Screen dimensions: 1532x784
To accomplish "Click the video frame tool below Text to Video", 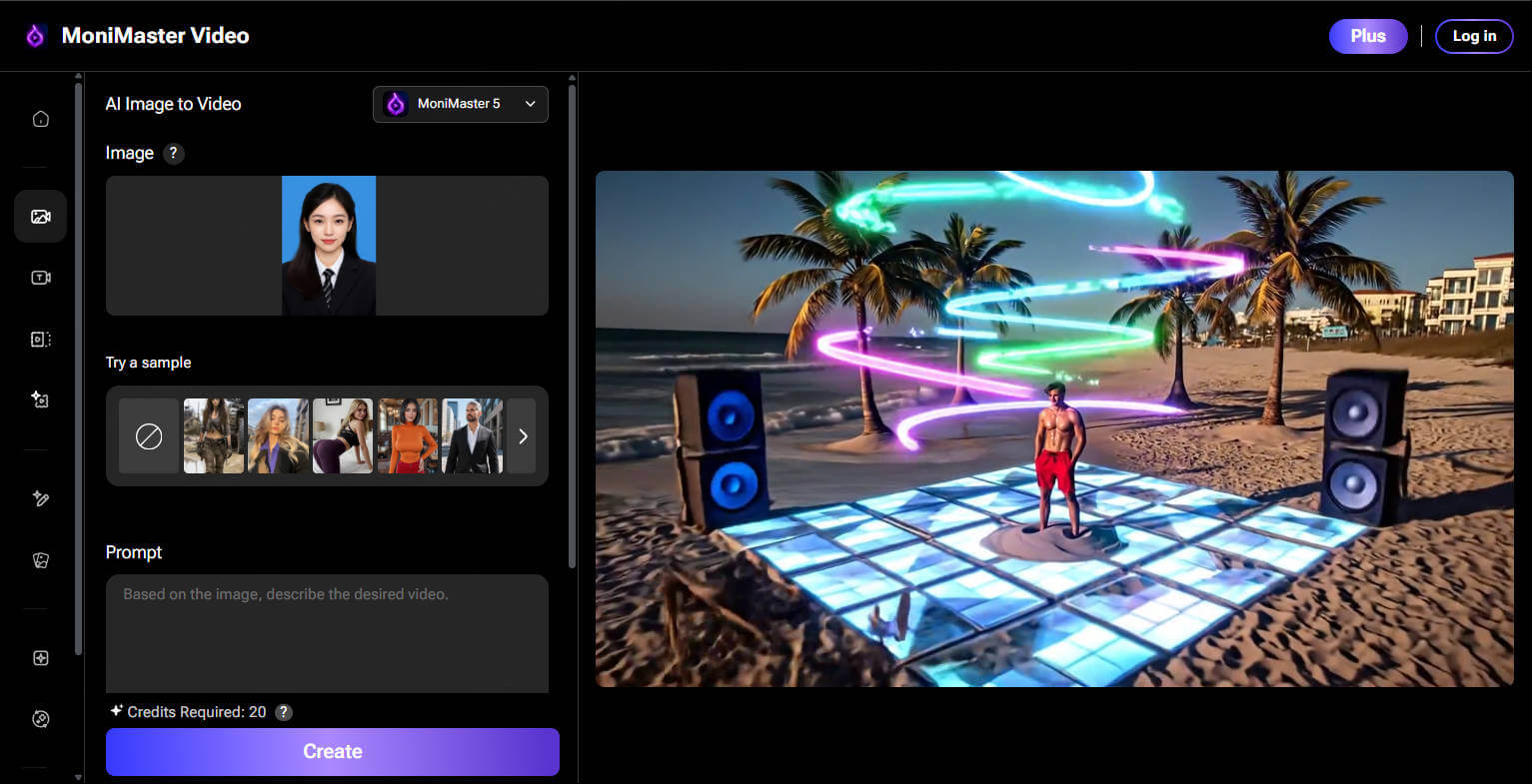I will point(41,340).
